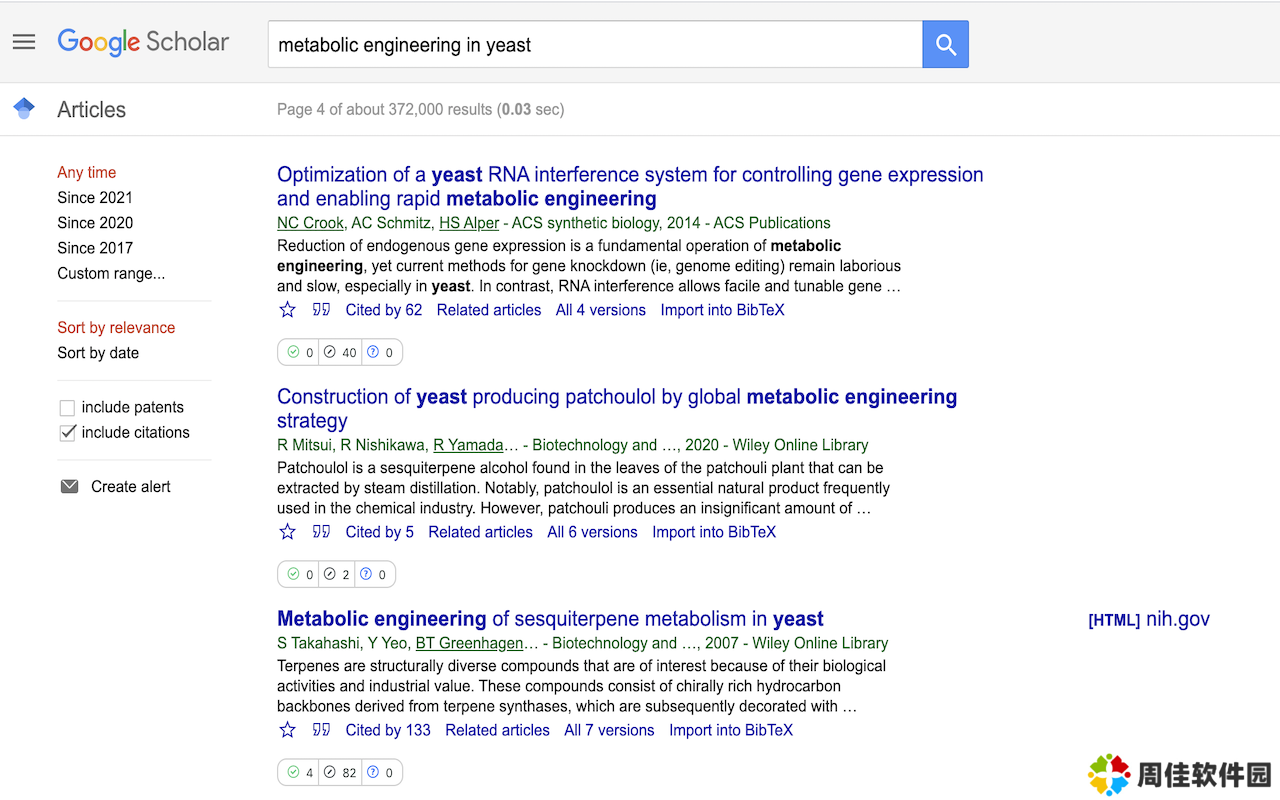The width and height of the screenshot is (1280, 800).
Task: Click Import into BibTeX for patchoulol article
Action: [x=714, y=532]
